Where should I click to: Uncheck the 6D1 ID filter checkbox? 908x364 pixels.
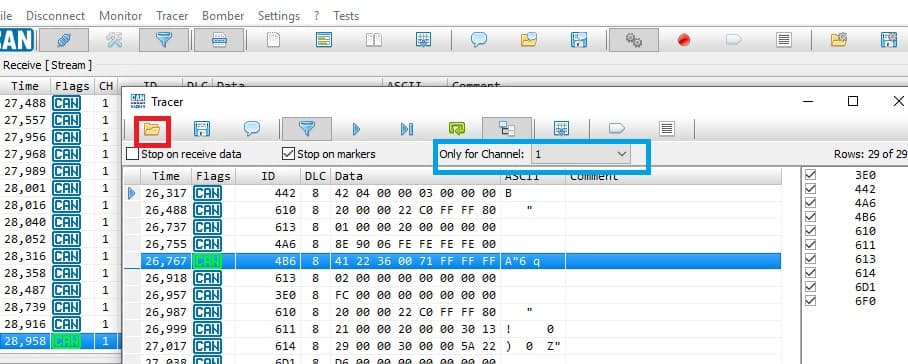click(x=811, y=286)
